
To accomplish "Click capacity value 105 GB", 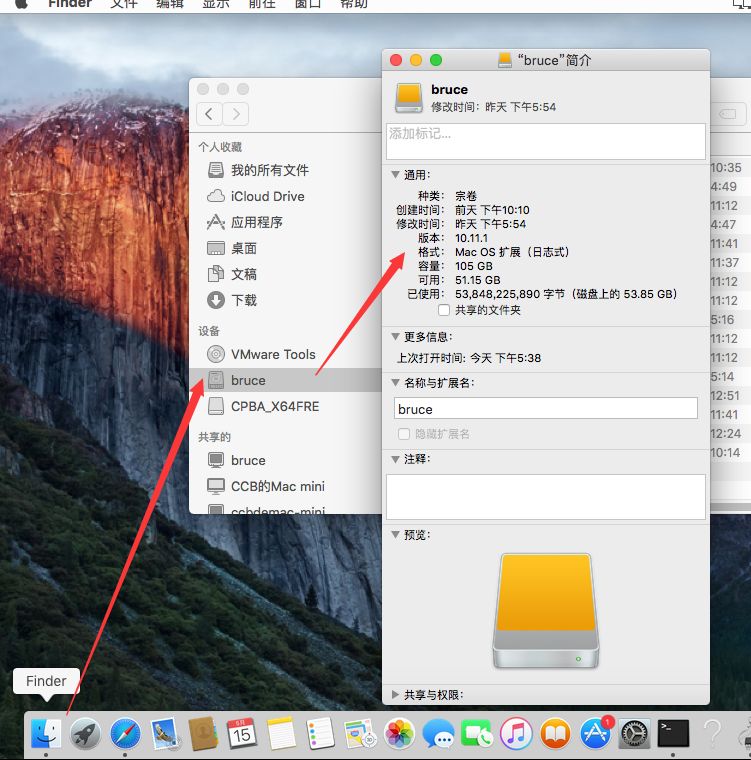I will click(x=474, y=266).
